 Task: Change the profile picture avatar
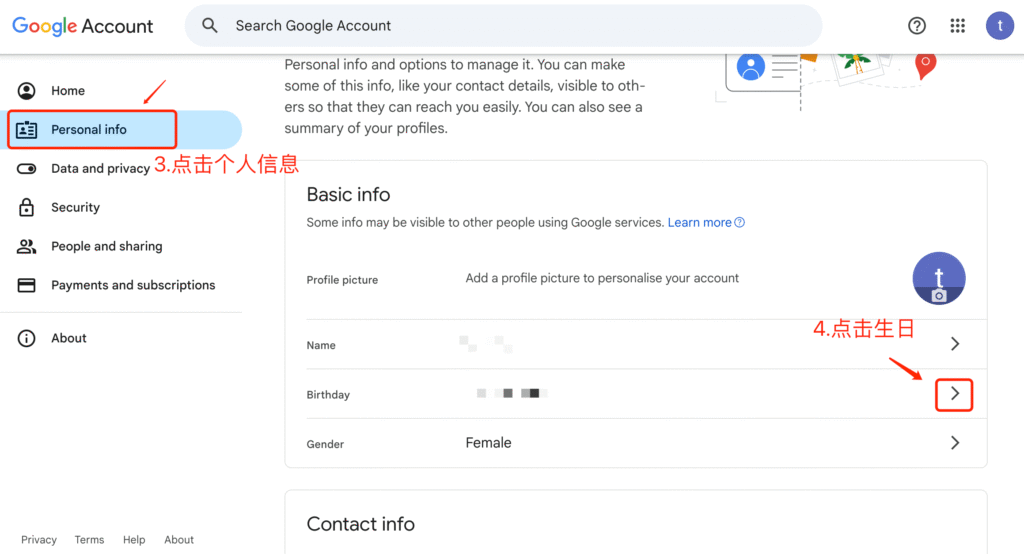(x=939, y=278)
